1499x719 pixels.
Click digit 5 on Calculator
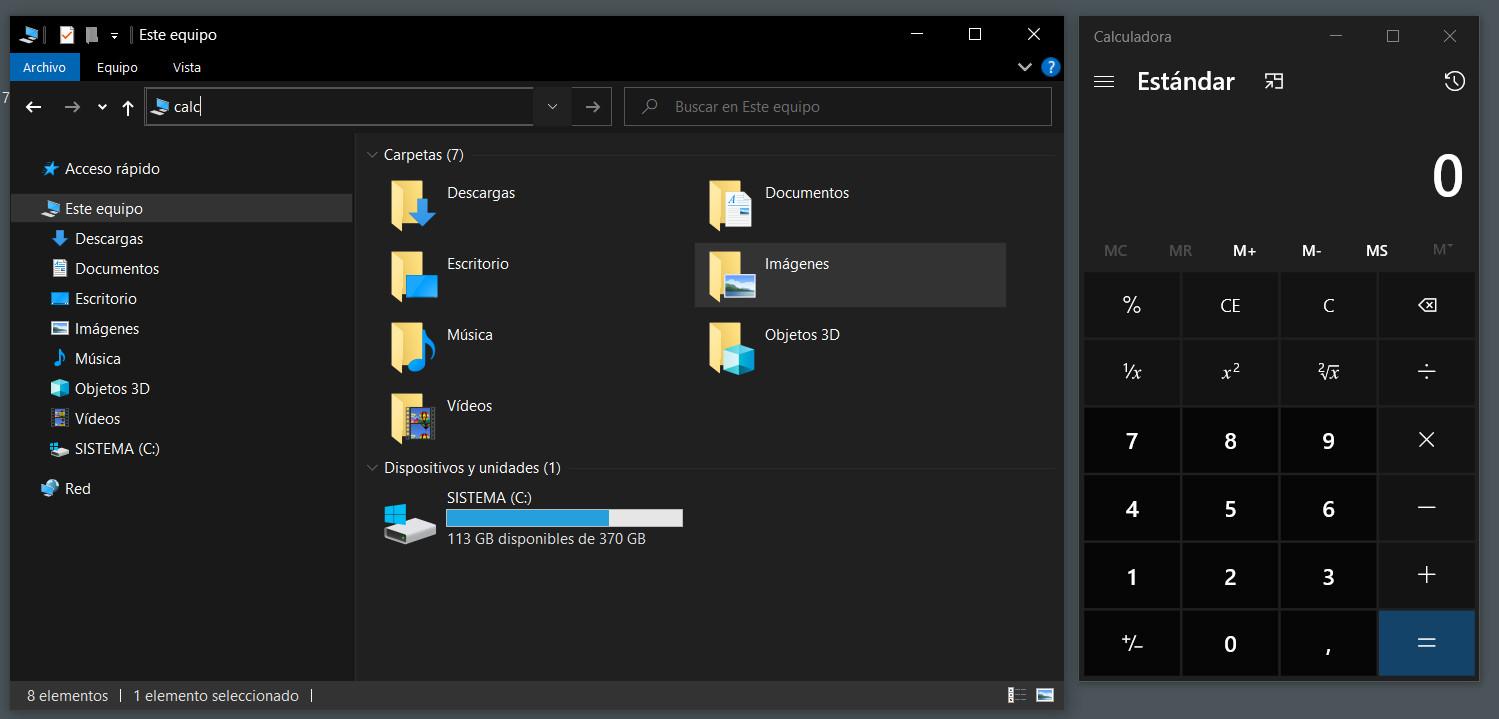point(1230,508)
